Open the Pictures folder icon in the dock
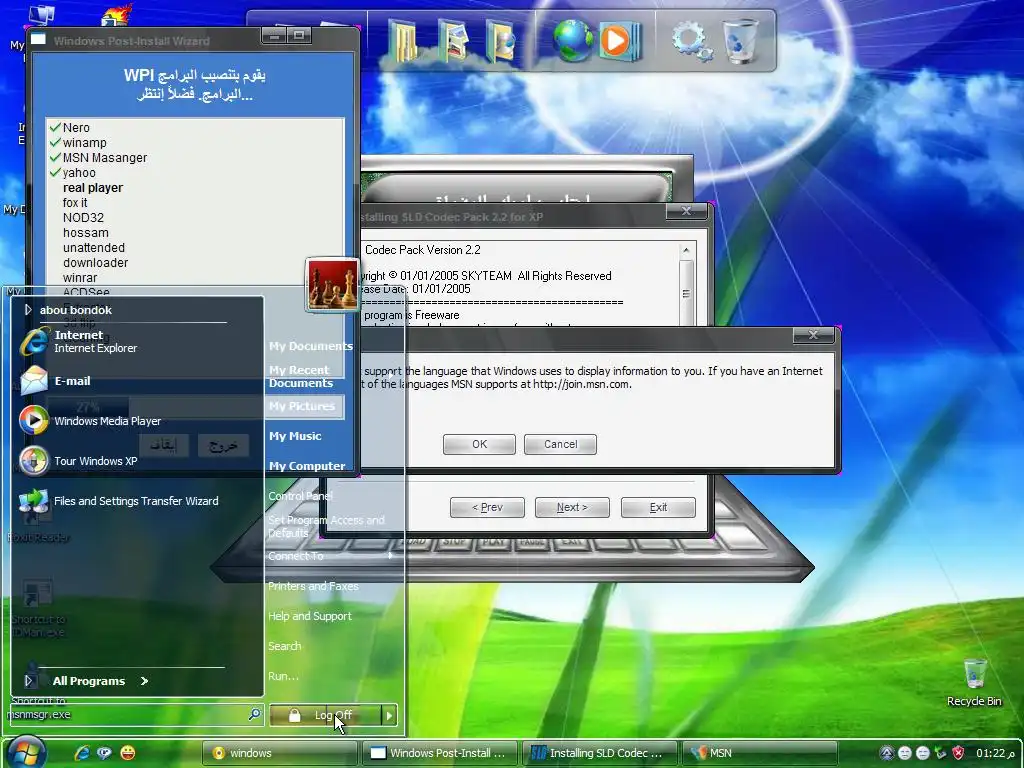 click(453, 40)
